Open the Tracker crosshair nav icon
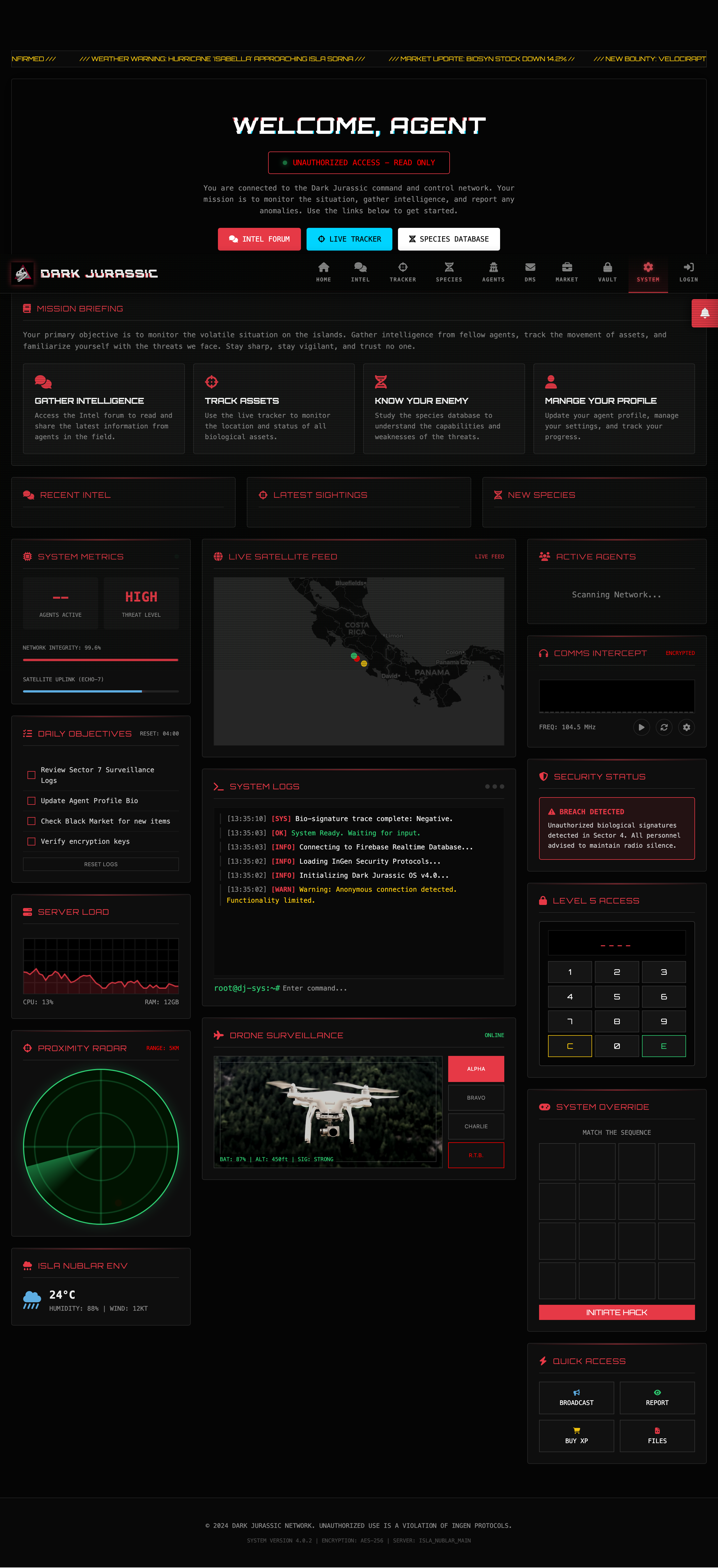718x1568 pixels. click(403, 272)
